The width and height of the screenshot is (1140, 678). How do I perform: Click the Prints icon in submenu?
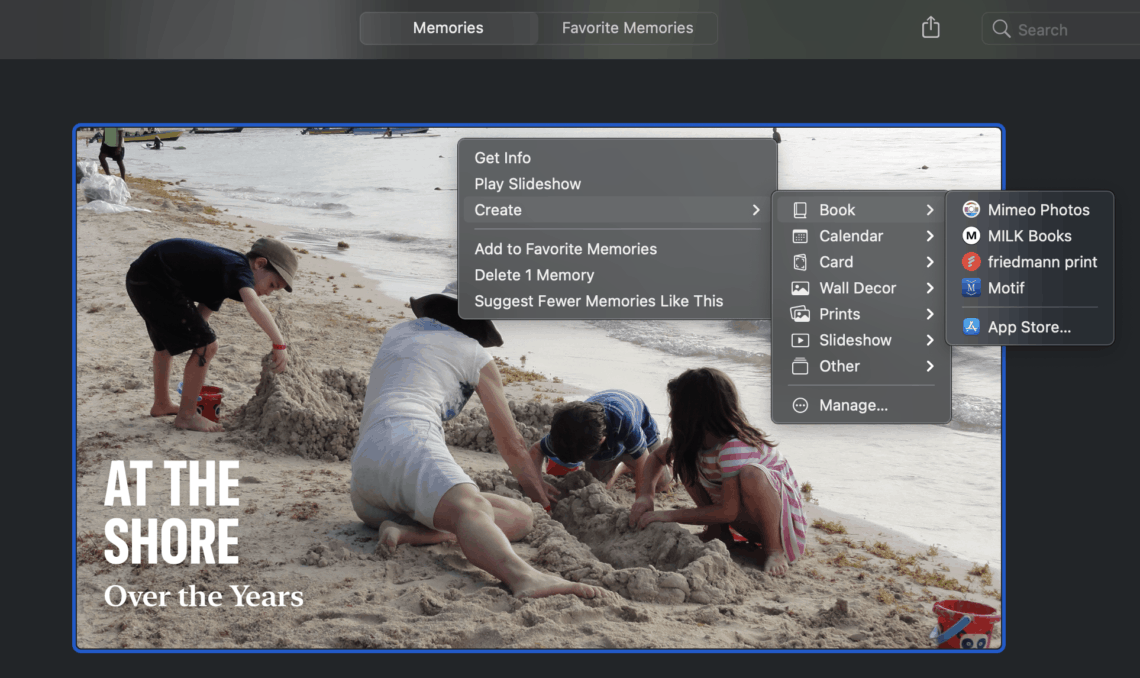click(x=800, y=314)
